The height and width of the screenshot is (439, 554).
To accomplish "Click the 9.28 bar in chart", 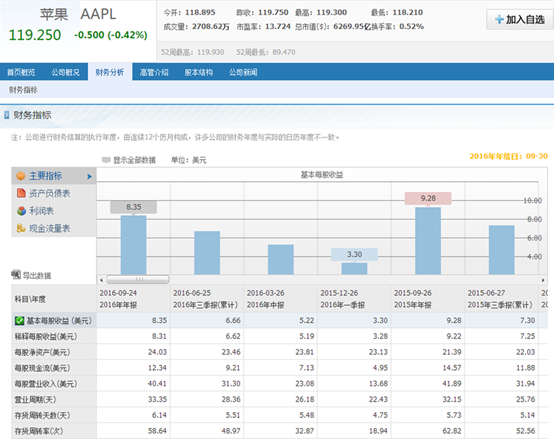I will pos(428,241).
